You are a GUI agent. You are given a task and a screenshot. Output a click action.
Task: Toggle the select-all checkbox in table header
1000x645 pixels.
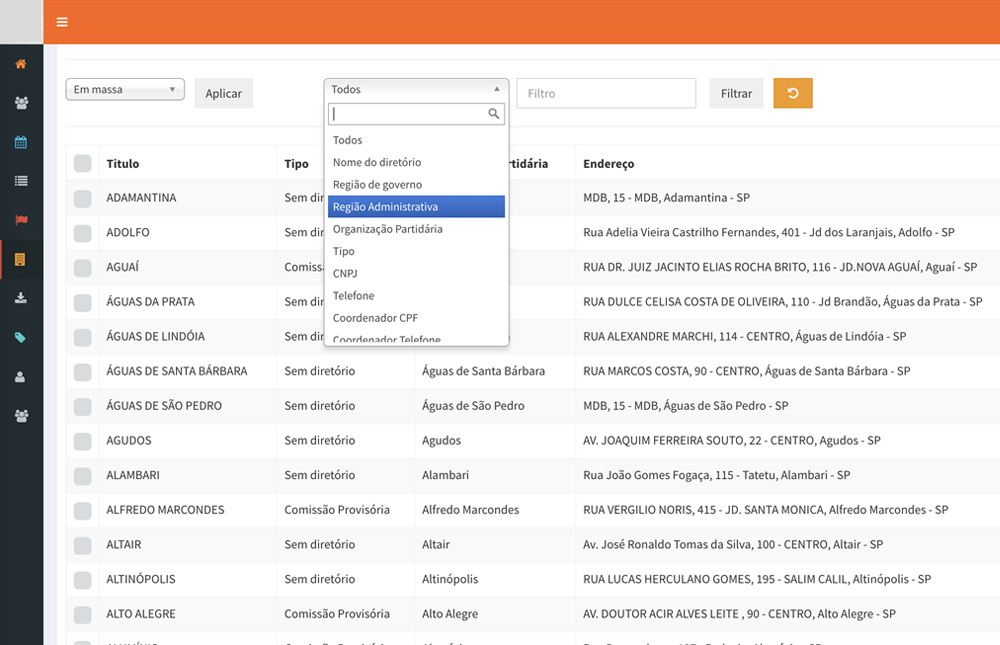pos(82,163)
